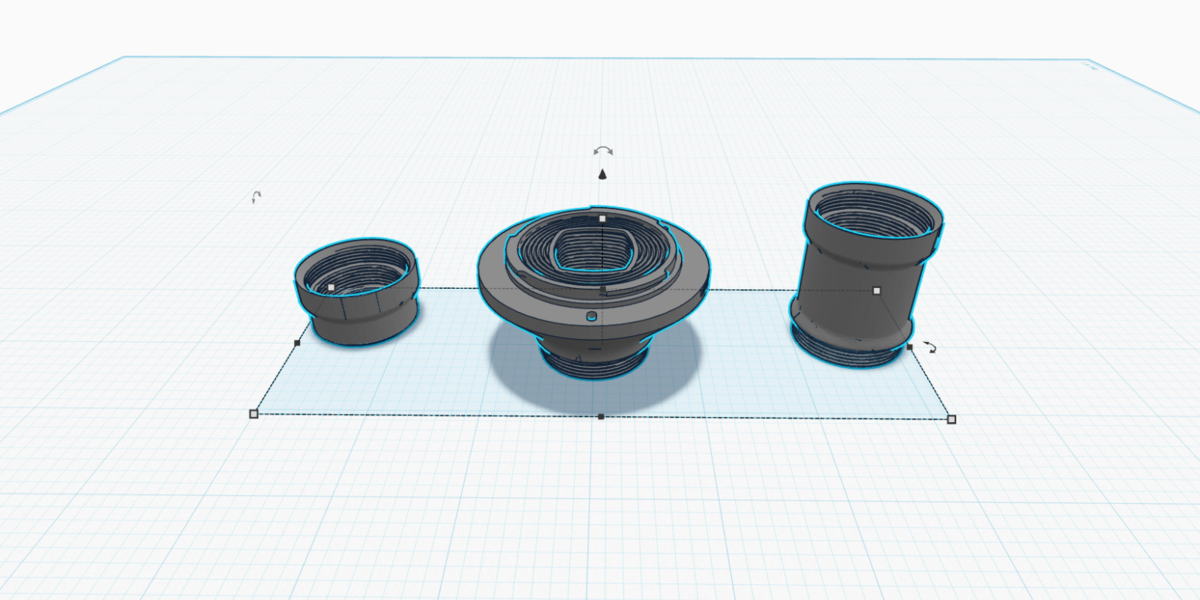Click bottom-right corner handle of selection box
This screenshot has width=1200, height=600.
click(x=951, y=419)
